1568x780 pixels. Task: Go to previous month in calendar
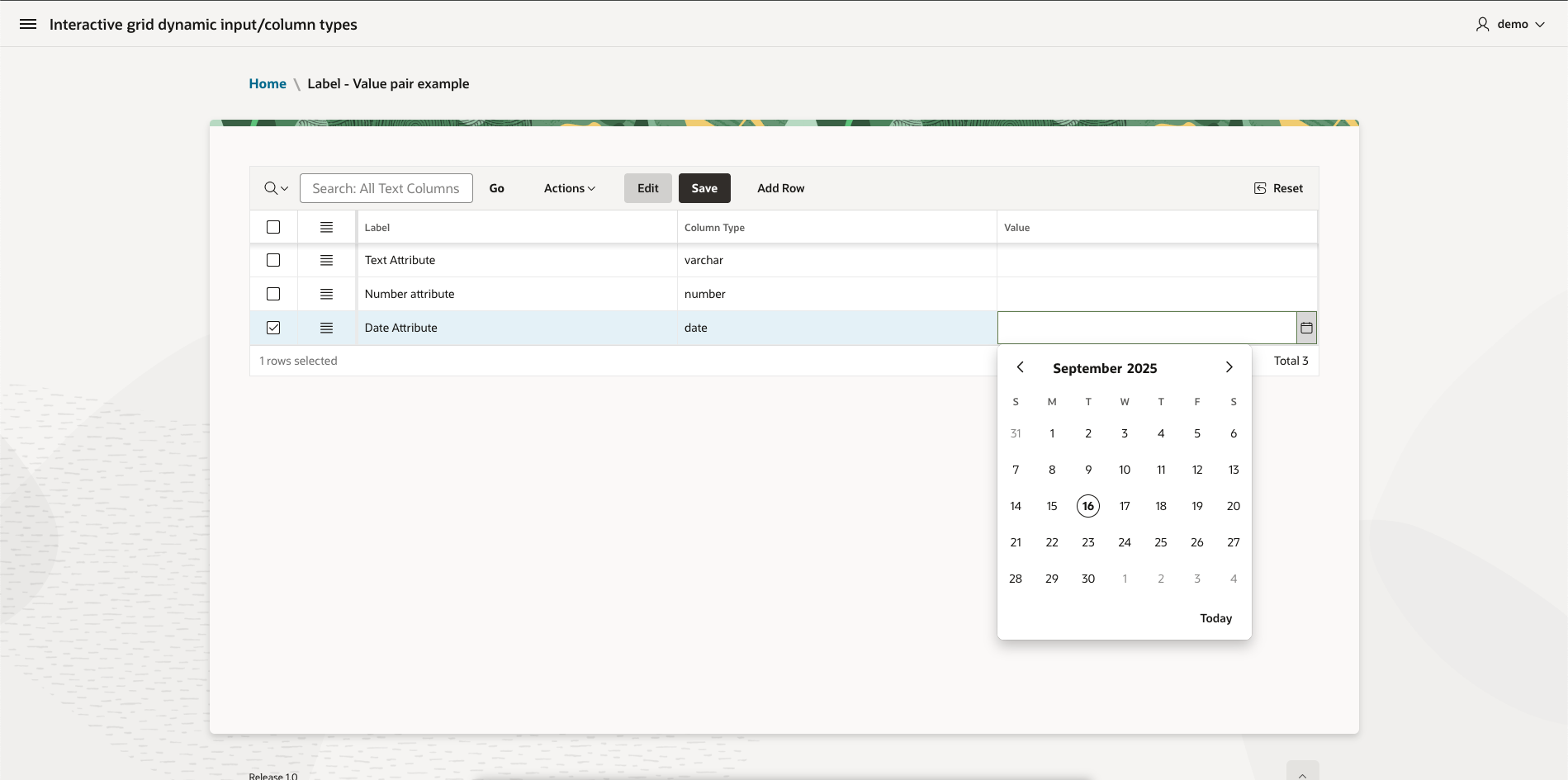(x=1021, y=367)
